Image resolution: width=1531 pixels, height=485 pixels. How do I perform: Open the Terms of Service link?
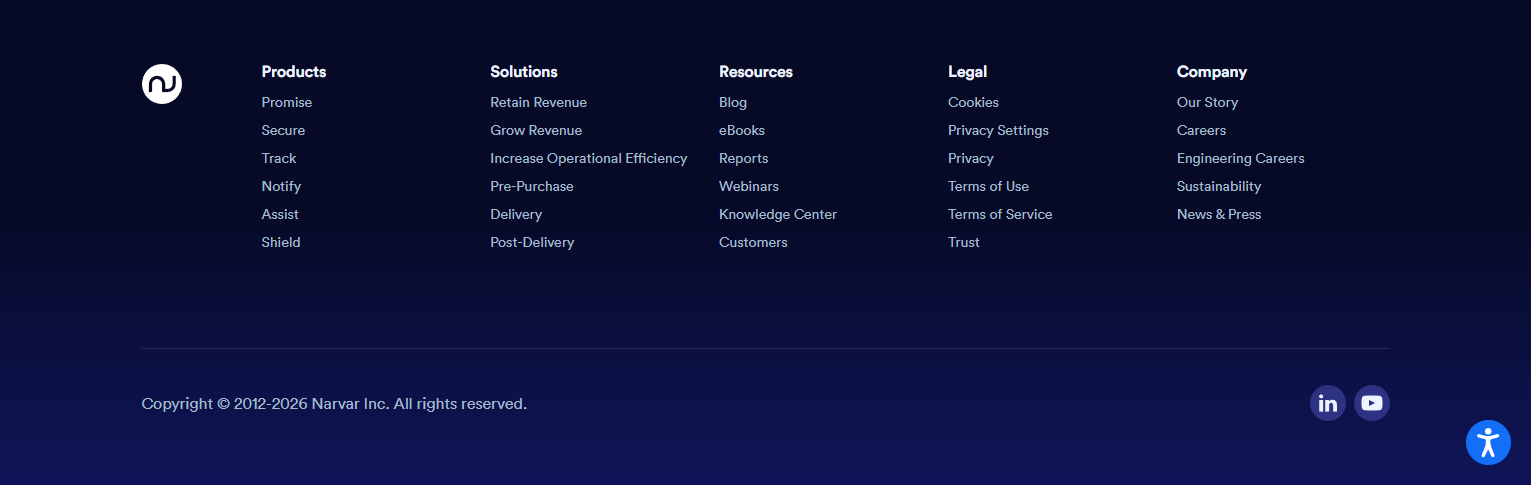(1000, 214)
